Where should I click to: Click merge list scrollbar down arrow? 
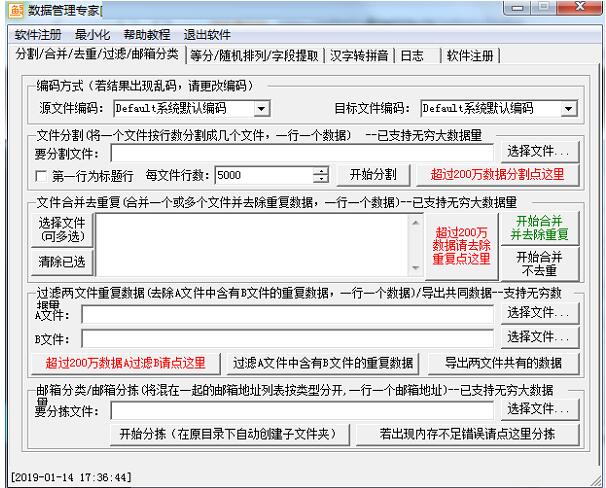coord(415,268)
